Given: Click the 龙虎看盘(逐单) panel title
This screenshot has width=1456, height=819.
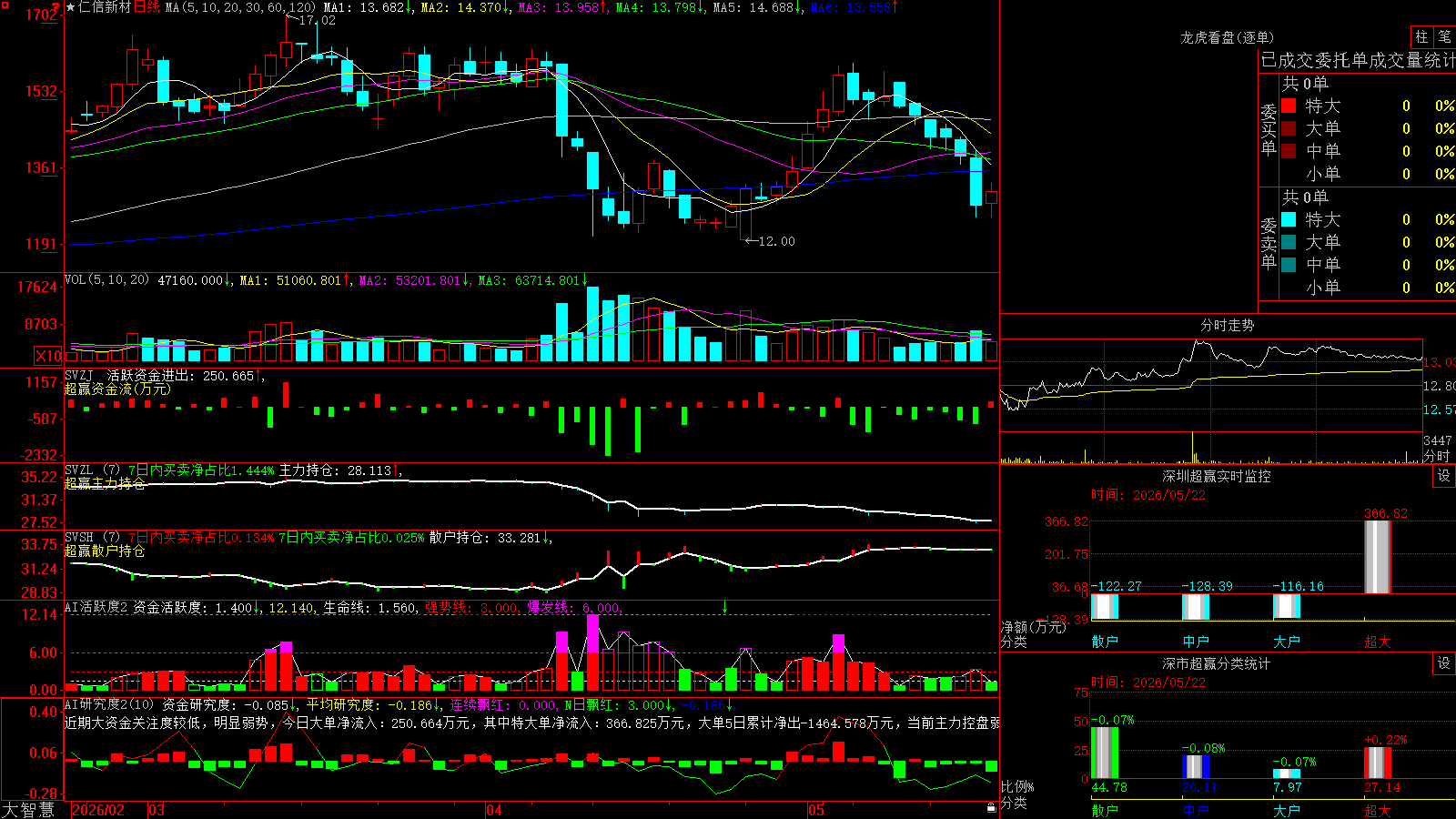Looking at the screenshot, I should point(1227,37).
